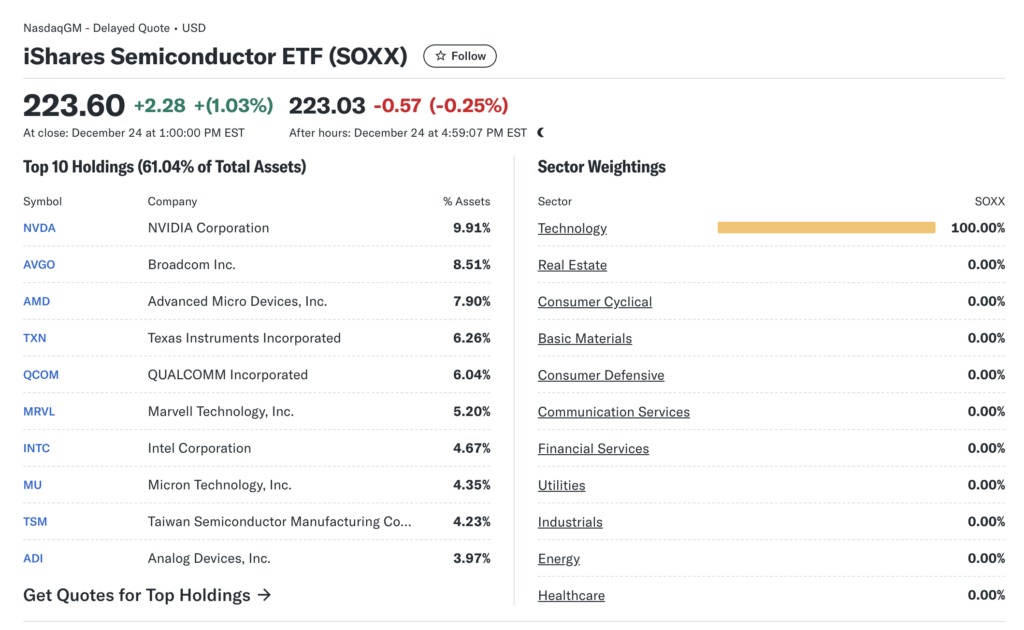Open the AVGO ticker link
1024x630 pixels.
tap(39, 264)
